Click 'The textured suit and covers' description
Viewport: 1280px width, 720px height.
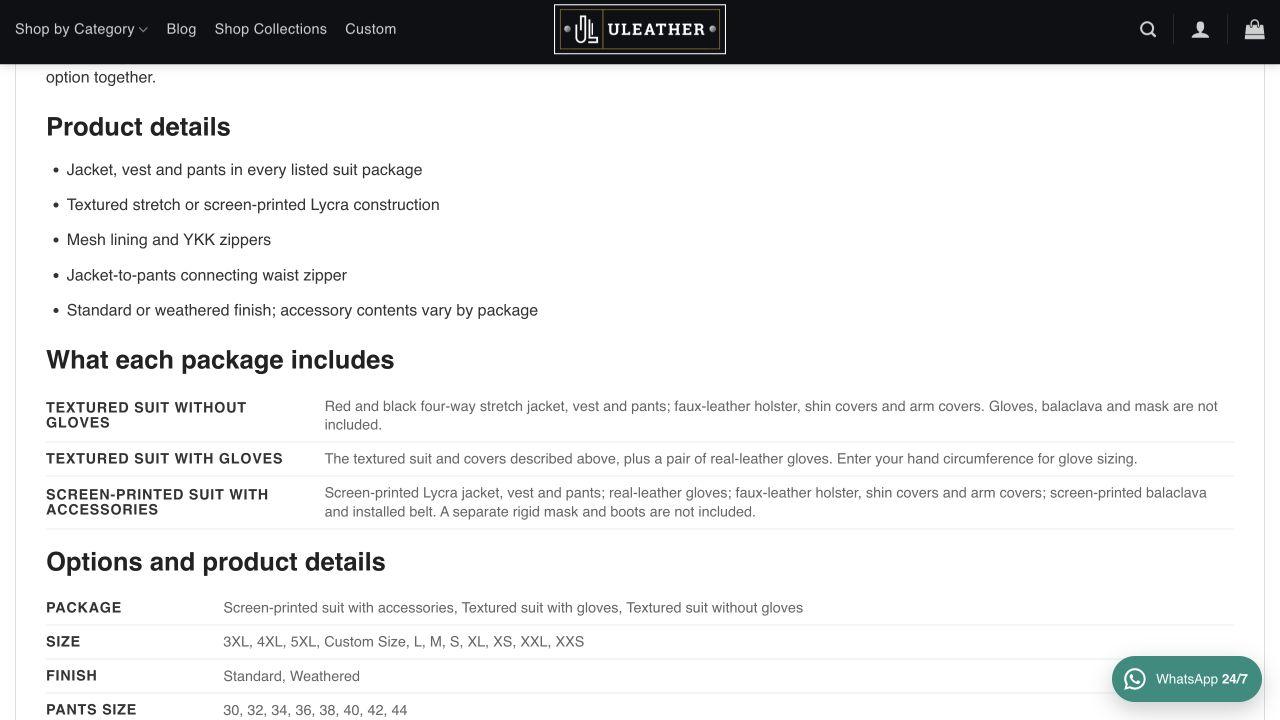731,459
